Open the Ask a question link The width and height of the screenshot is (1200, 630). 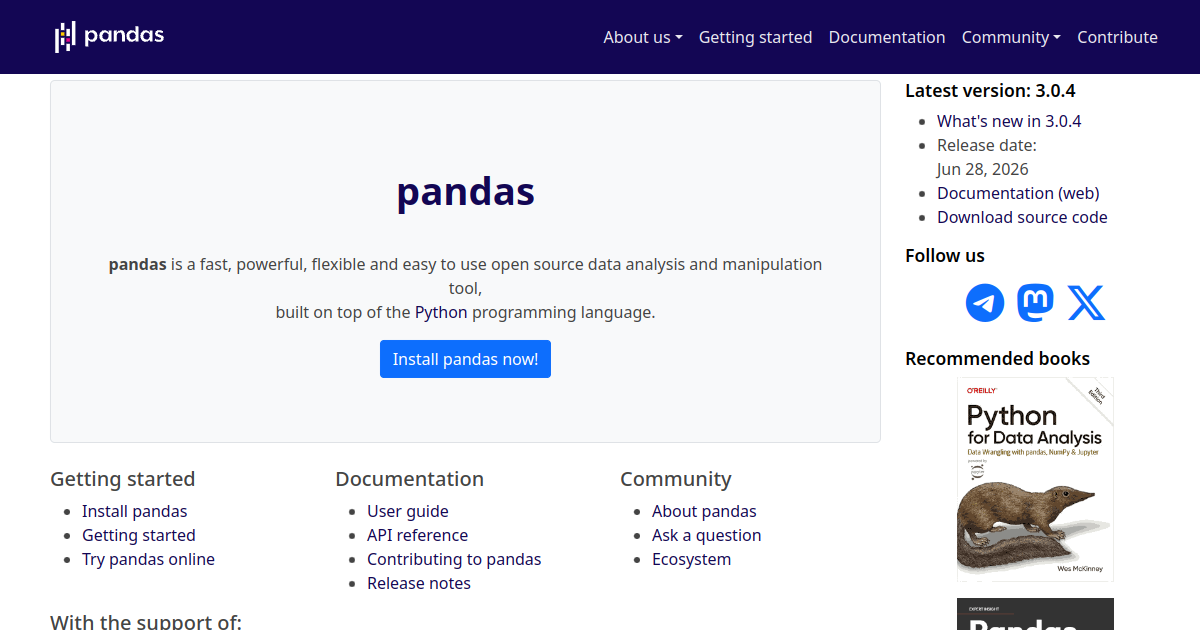pyautogui.click(x=707, y=535)
